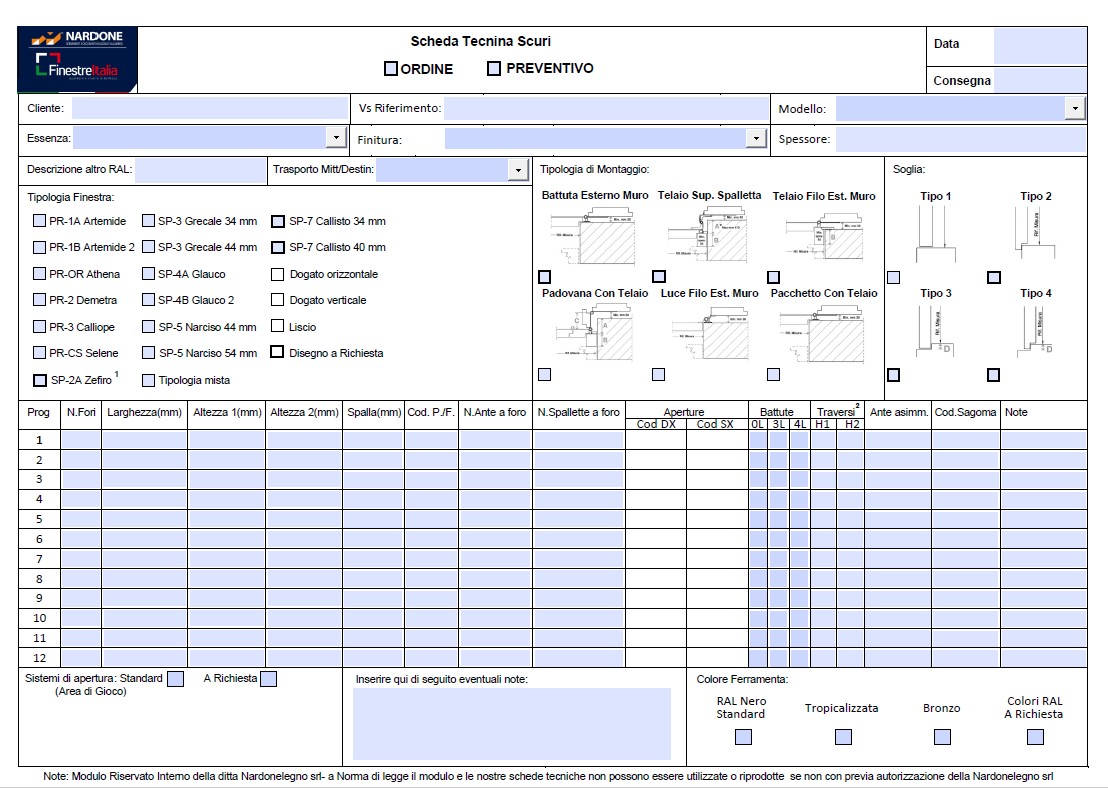Expand the Trasporto Mitt/Destin dropdown
The height and width of the screenshot is (788, 1108).
pyautogui.click(x=518, y=170)
